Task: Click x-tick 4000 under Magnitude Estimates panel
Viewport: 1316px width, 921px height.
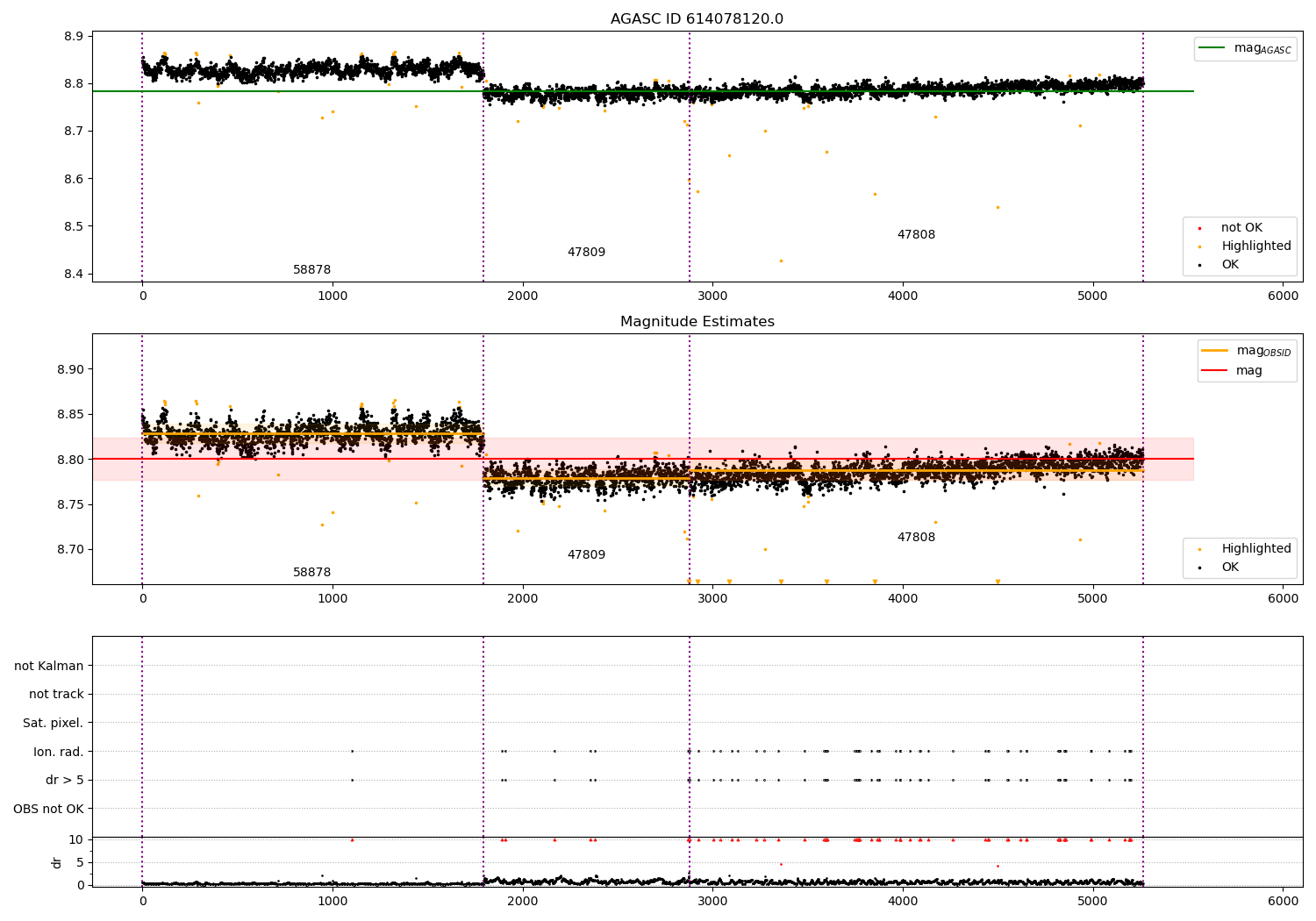Action: pos(903,599)
